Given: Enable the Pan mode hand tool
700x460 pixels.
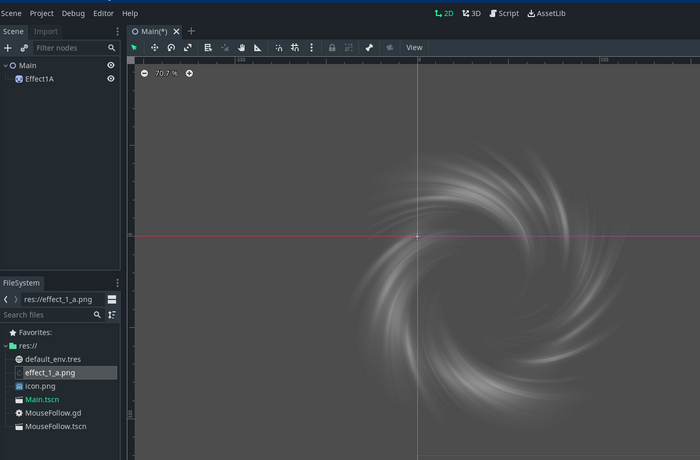Looking at the screenshot, I should (241, 47).
